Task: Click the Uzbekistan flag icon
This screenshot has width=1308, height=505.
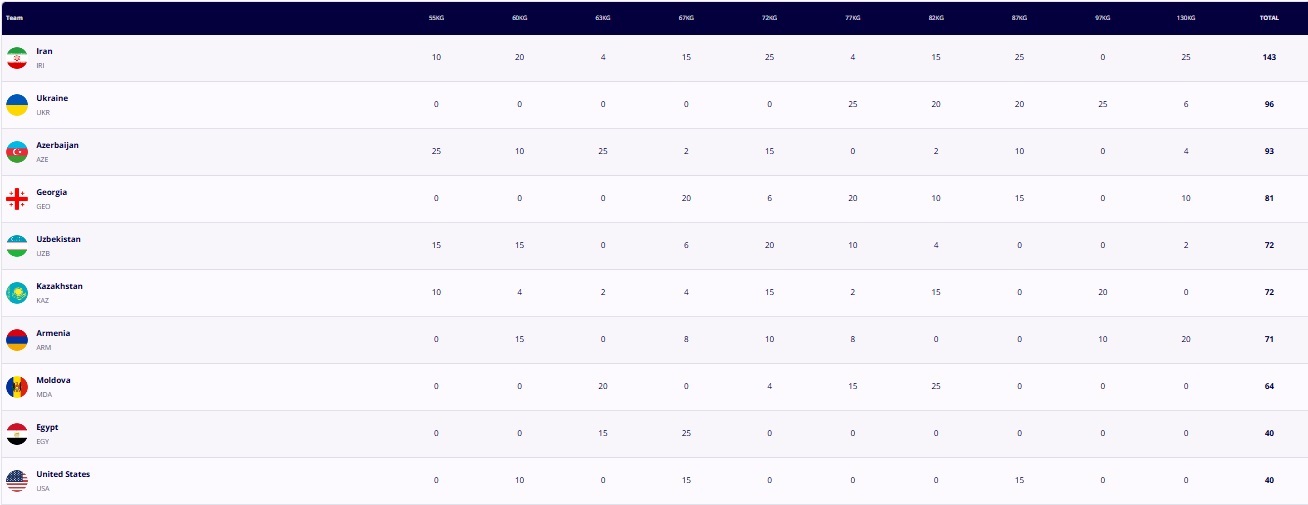Action: click(x=17, y=246)
